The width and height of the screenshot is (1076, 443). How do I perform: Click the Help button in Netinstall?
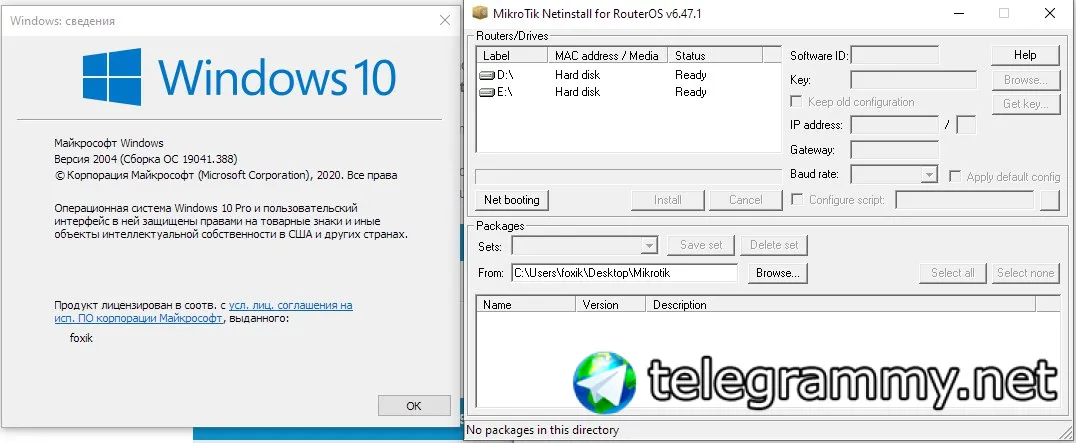[1025, 55]
